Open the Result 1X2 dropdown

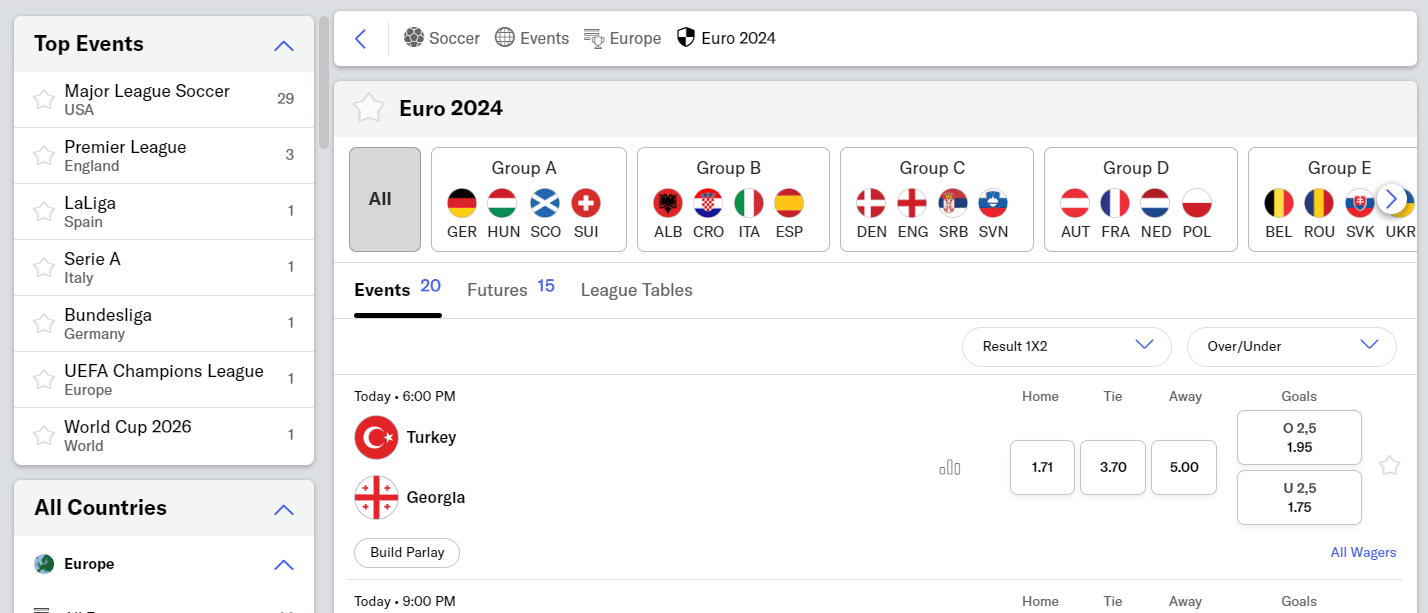pyautogui.click(x=1066, y=347)
